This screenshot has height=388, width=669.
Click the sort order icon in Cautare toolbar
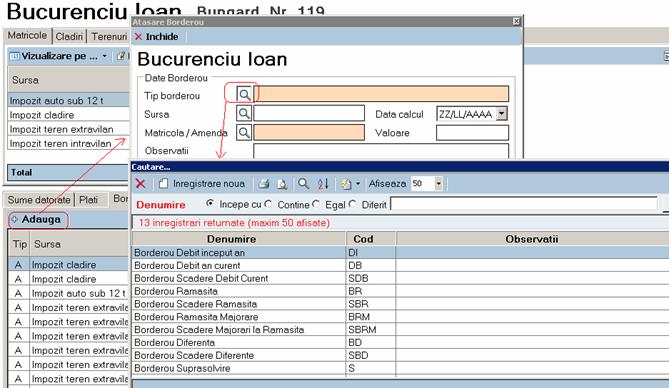tap(323, 184)
